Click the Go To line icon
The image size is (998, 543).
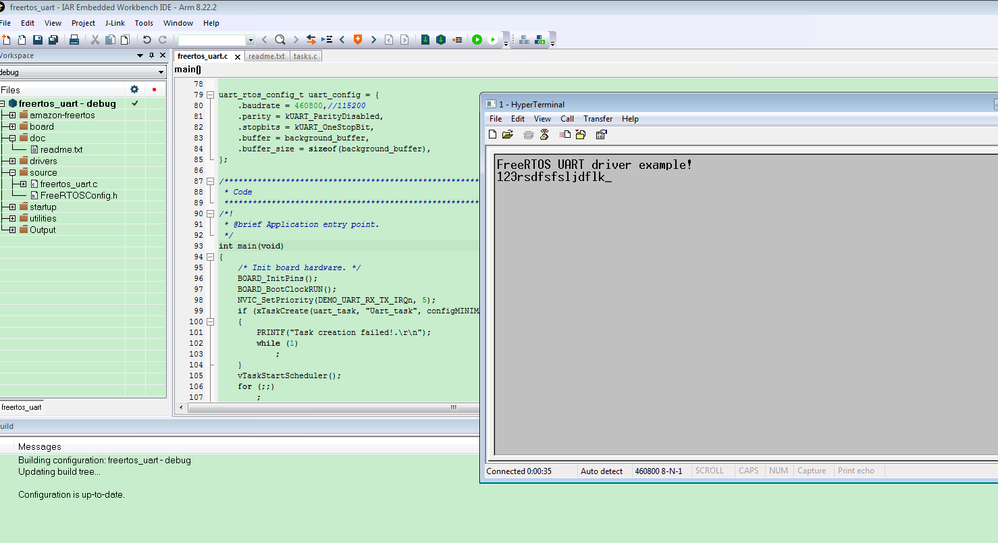pyautogui.click(x=327, y=39)
